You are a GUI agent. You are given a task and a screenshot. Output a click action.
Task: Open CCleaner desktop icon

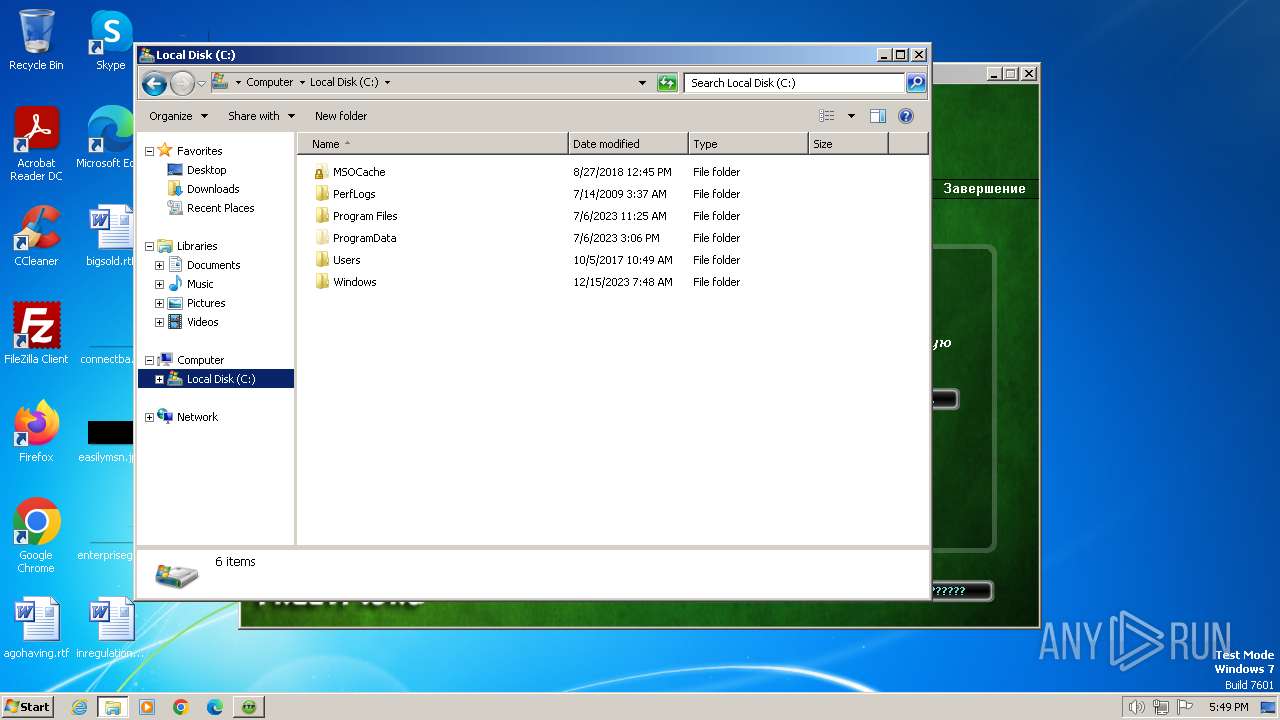[x=36, y=236]
